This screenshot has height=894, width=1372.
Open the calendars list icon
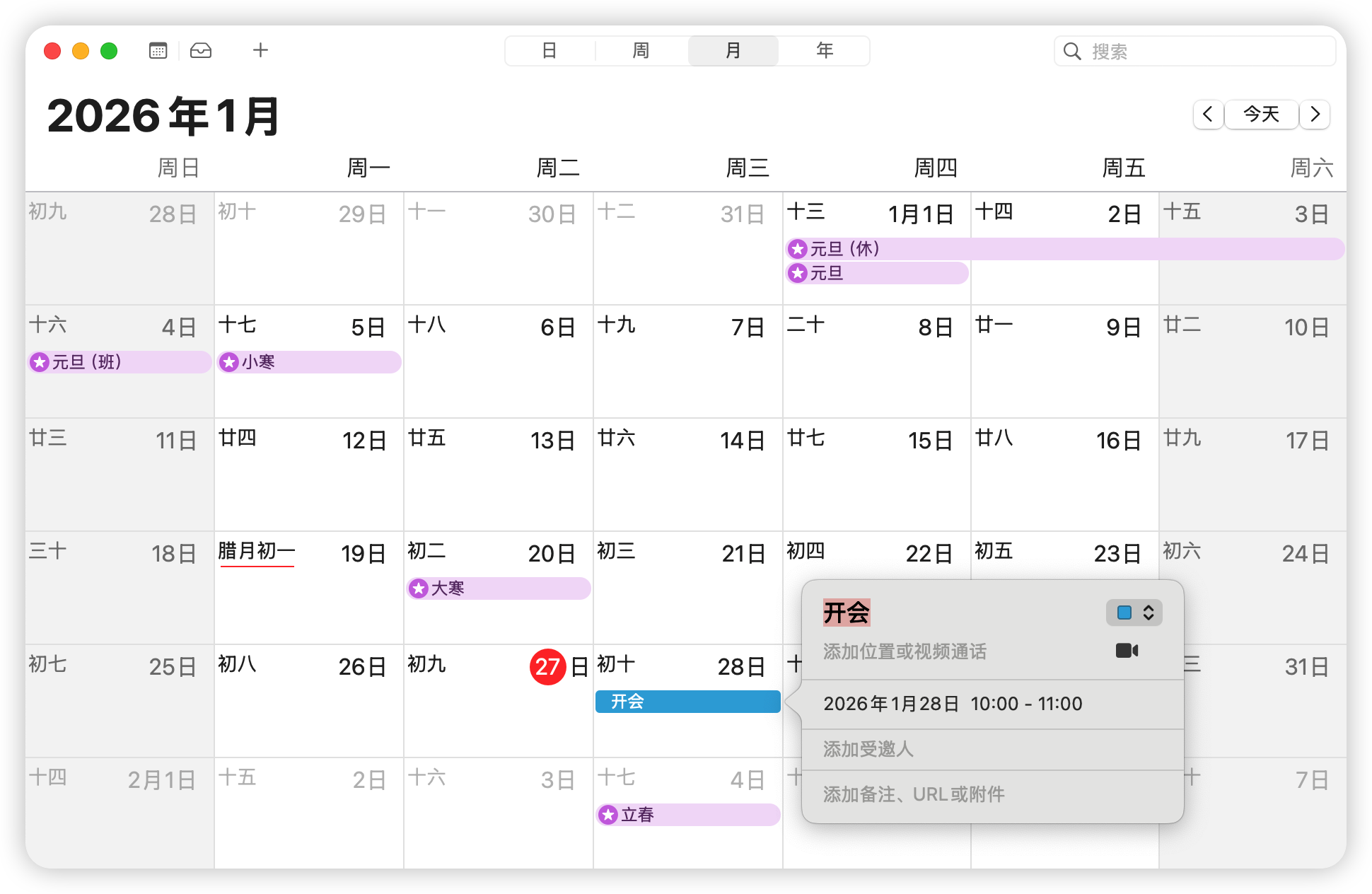[158, 51]
